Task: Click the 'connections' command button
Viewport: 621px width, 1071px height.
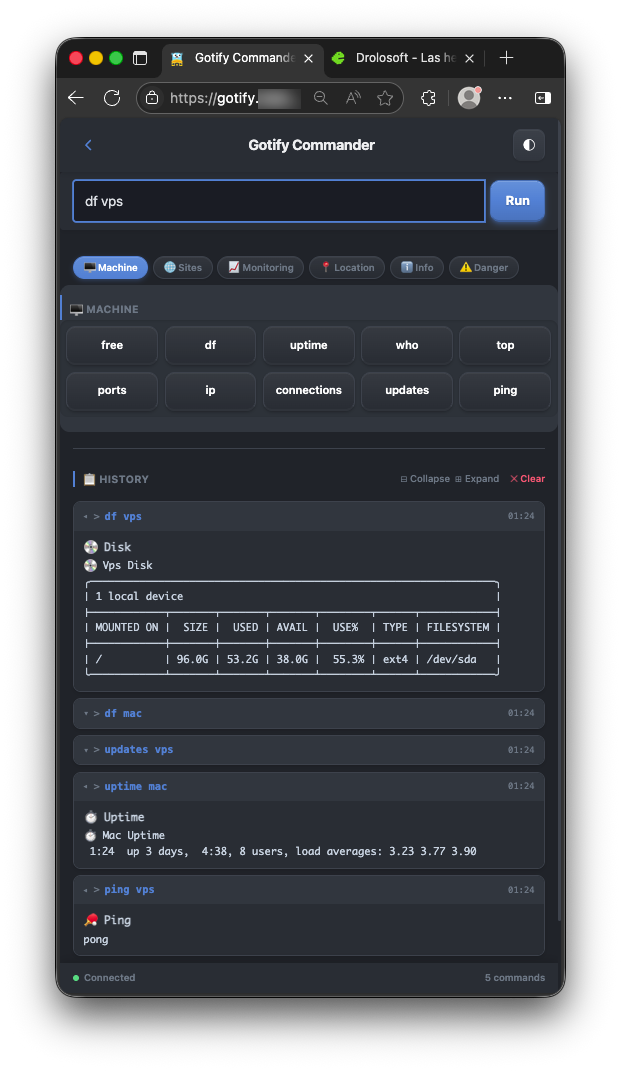Action: pyautogui.click(x=309, y=391)
